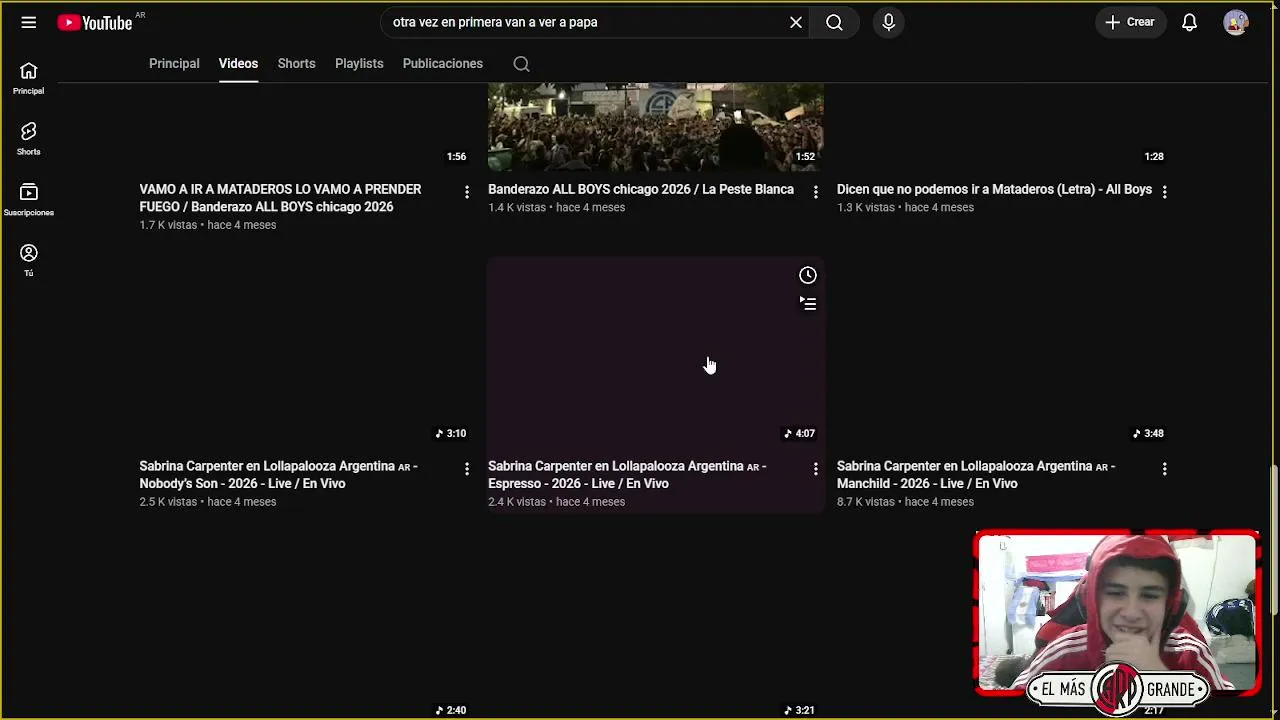Click the 2:40 duration badge

click(x=450, y=710)
